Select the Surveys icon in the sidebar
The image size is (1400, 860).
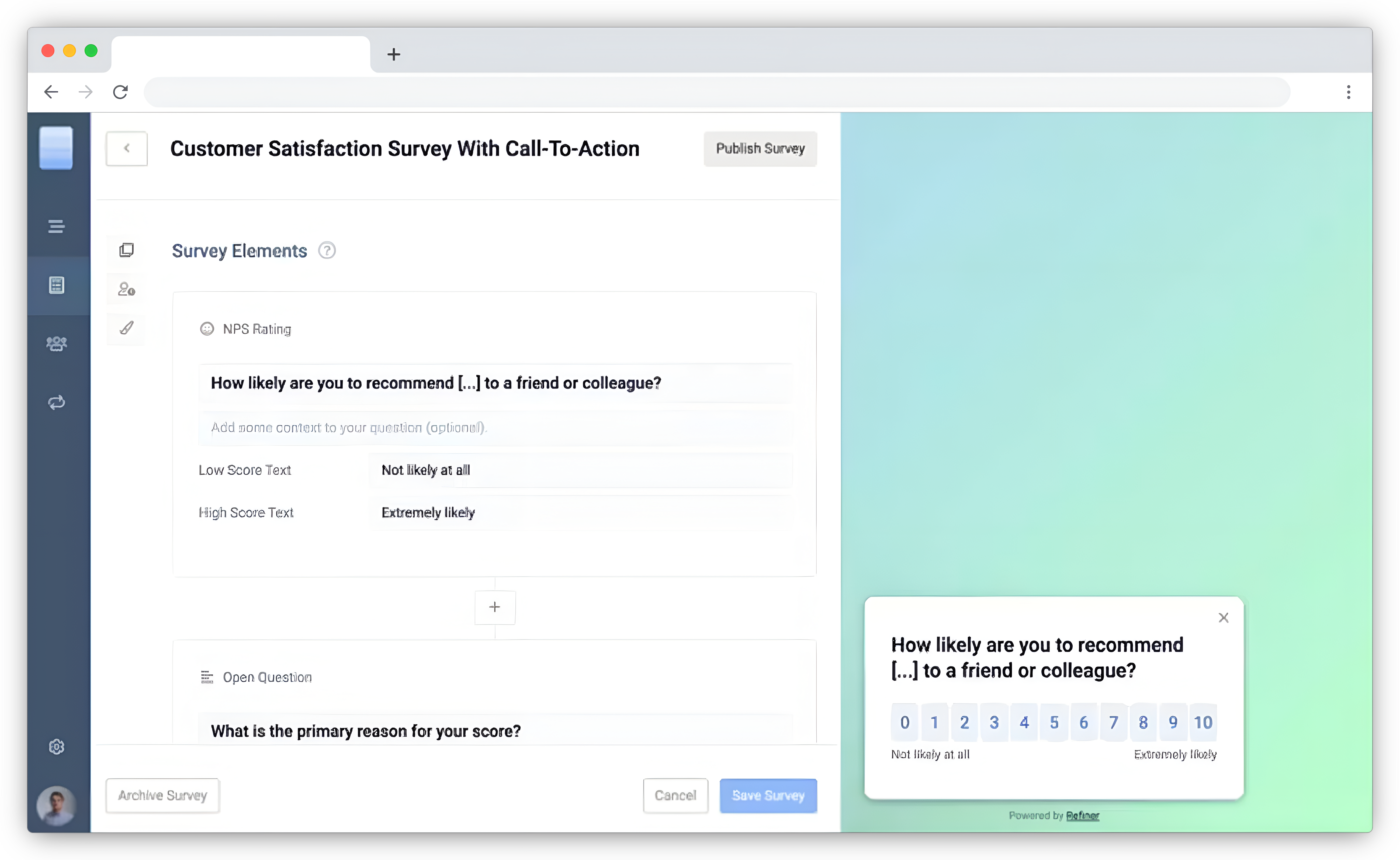56,285
